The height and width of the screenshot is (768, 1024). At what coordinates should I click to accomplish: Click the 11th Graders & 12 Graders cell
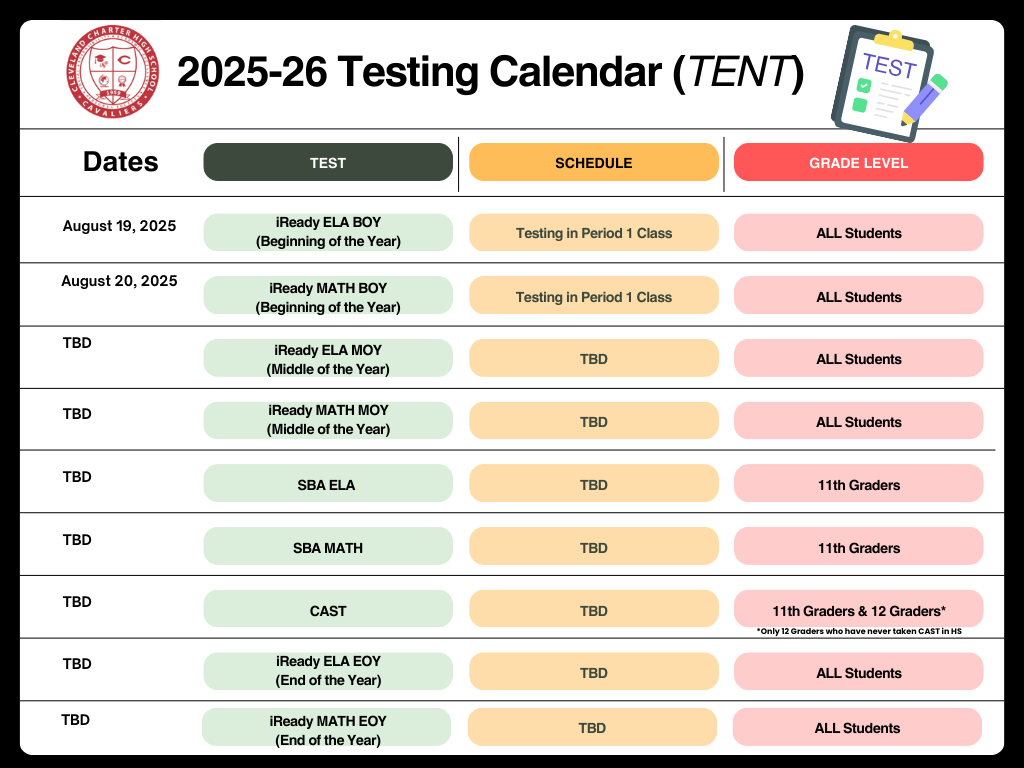[858, 609]
